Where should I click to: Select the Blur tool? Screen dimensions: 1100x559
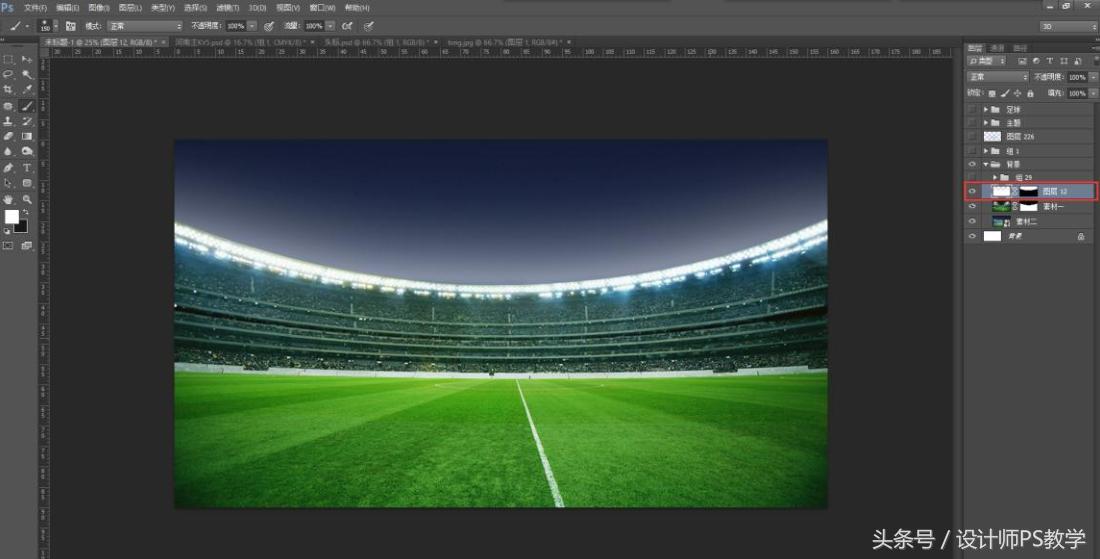pyautogui.click(x=8, y=151)
